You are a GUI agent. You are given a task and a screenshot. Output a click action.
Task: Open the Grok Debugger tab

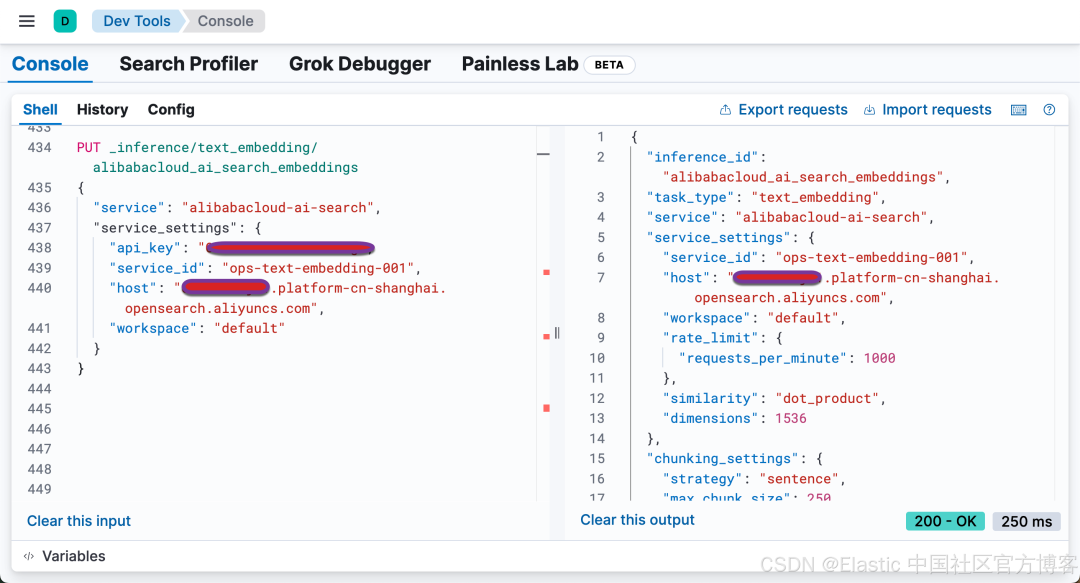tap(360, 64)
